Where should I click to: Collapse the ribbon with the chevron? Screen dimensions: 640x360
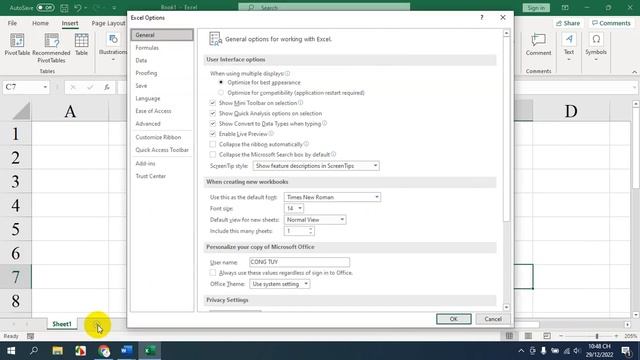[x=634, y=72]
